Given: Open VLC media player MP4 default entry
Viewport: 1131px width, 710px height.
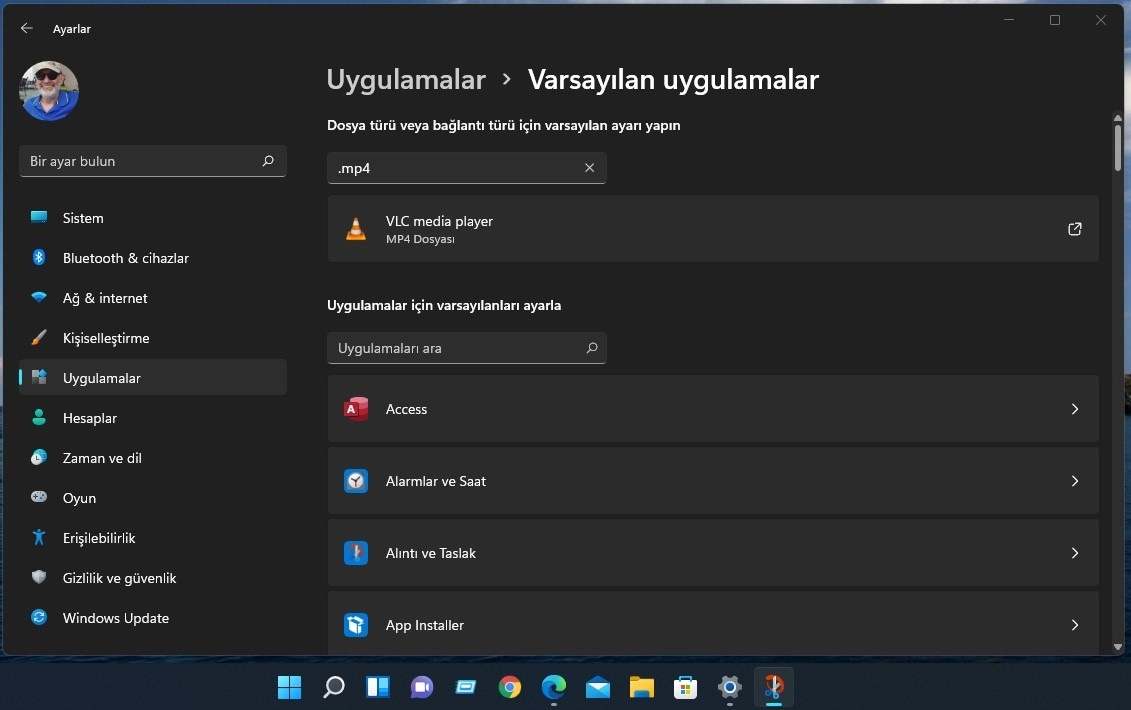Looking at the screenshot, I should click(713, 229).
